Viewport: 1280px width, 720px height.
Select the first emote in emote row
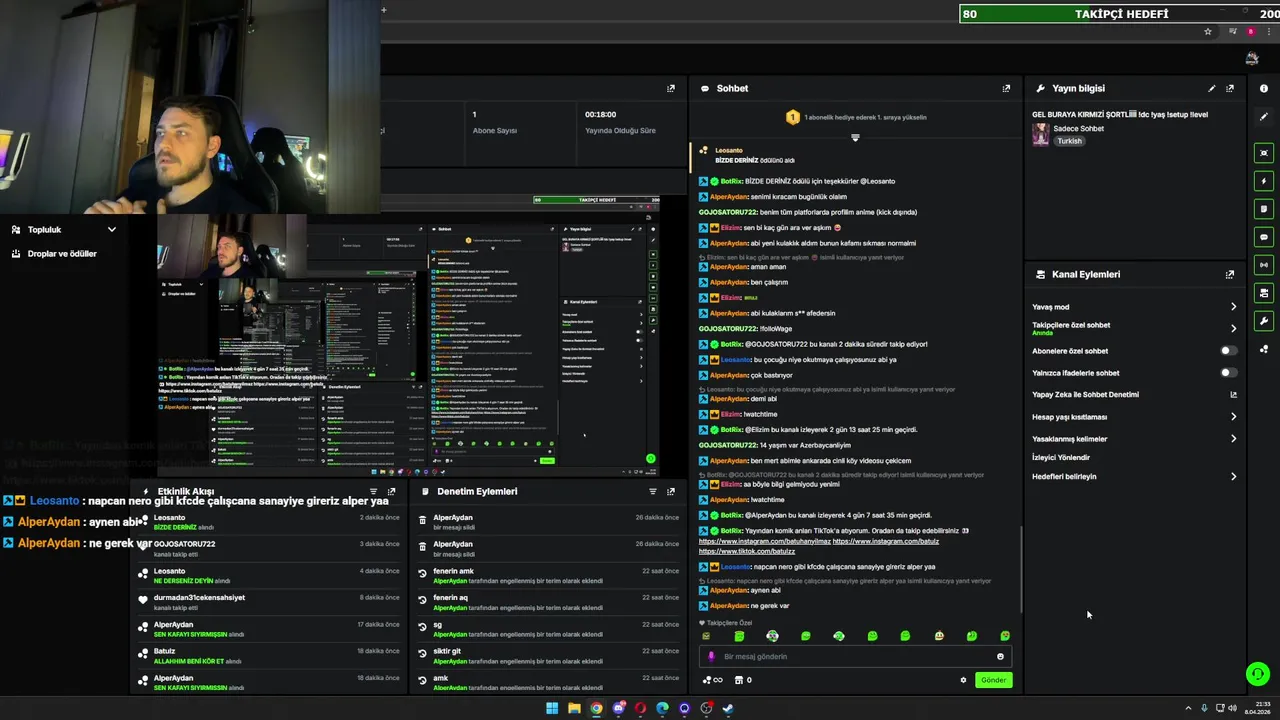[x=706, y=636]
